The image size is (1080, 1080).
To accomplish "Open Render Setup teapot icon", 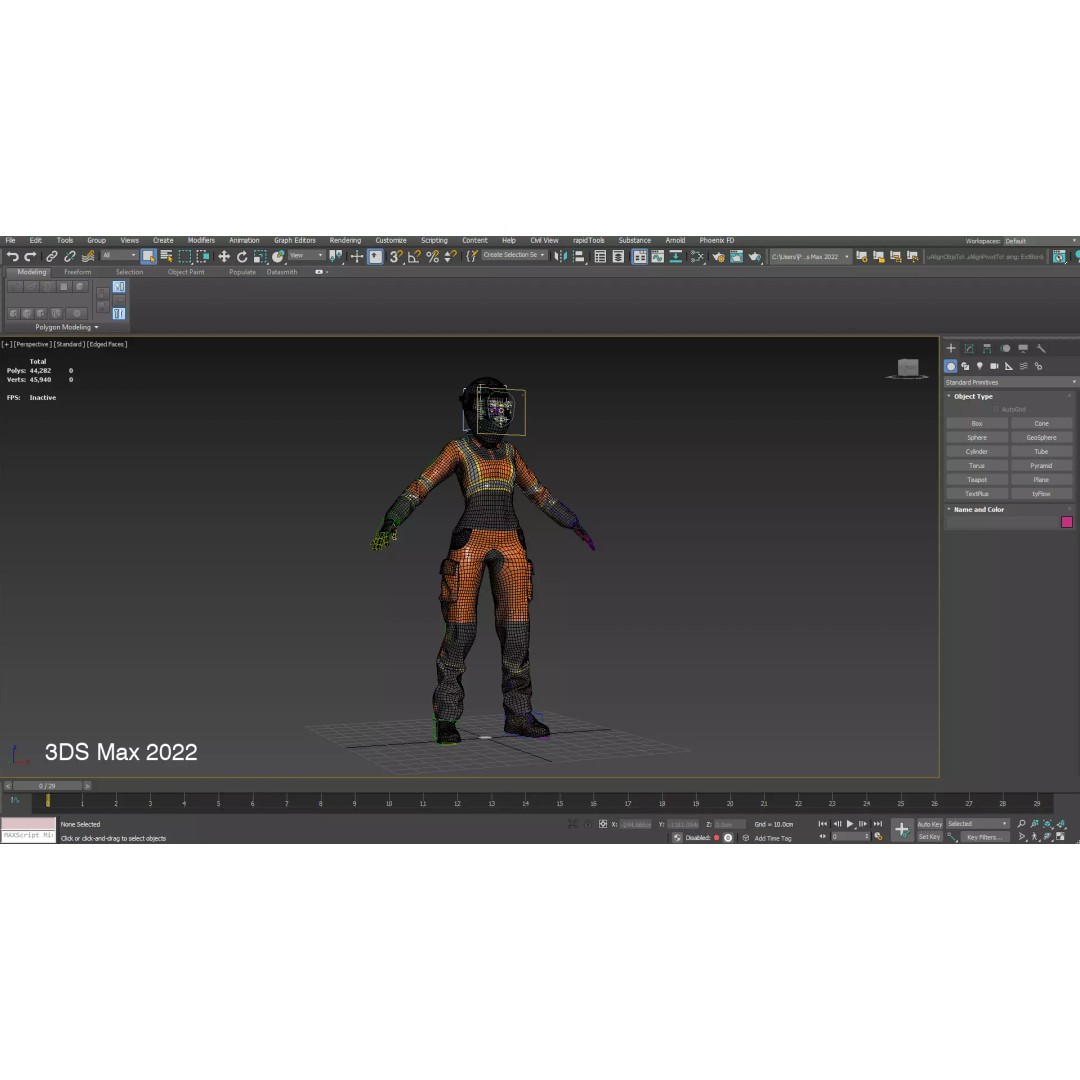I will [x=718, y=256].
